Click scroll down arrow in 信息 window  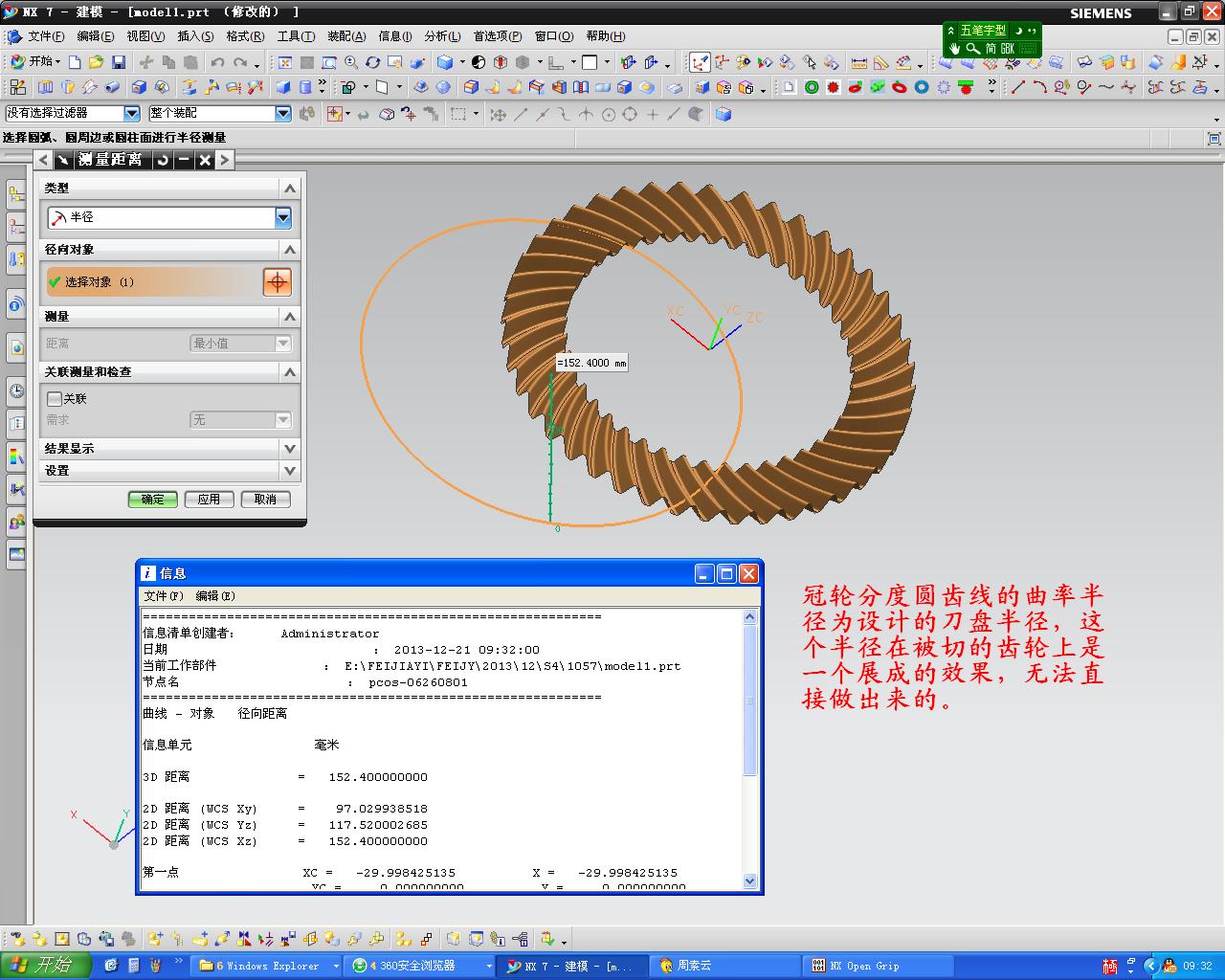pos(750,881)
